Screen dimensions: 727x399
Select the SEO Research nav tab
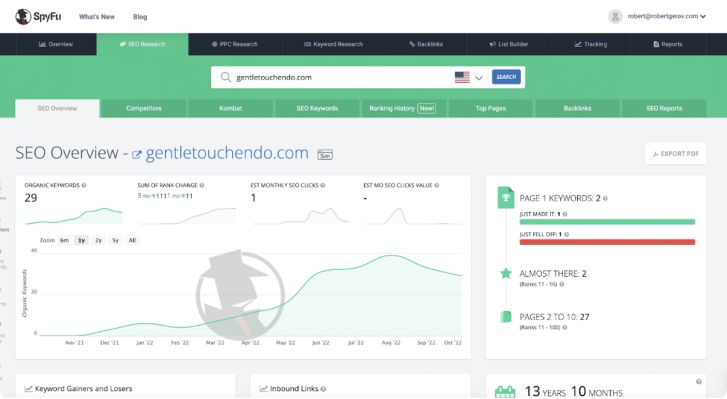tap(142, 44)
